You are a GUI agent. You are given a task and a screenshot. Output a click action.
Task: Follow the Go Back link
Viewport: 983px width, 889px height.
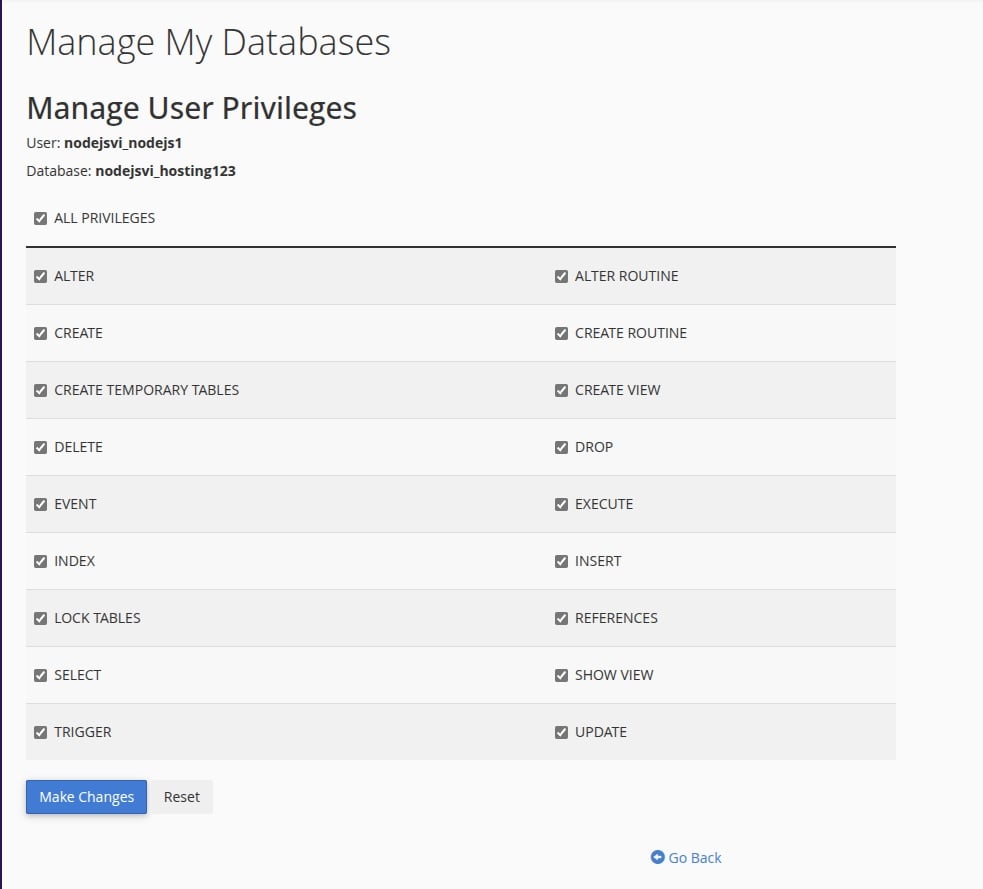(x=686, y=858)
